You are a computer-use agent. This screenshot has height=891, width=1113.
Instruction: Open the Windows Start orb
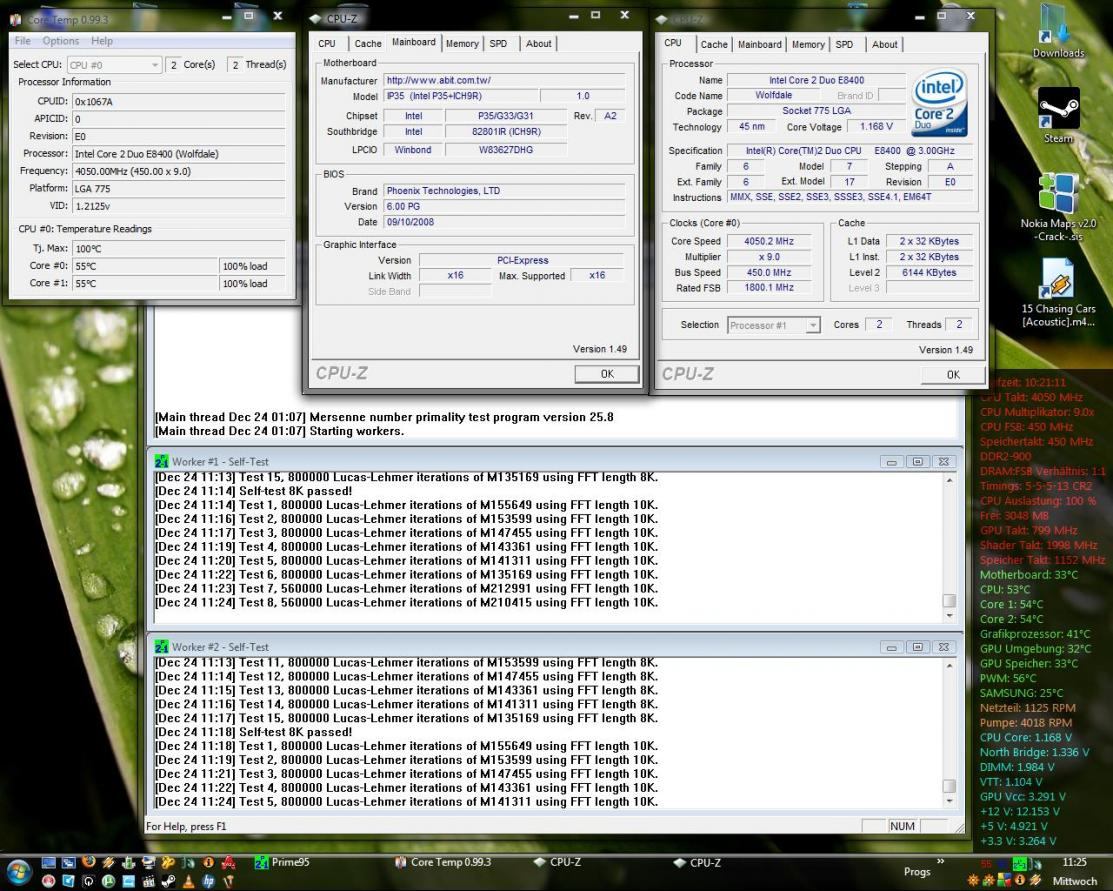click(x=19, y=871)
